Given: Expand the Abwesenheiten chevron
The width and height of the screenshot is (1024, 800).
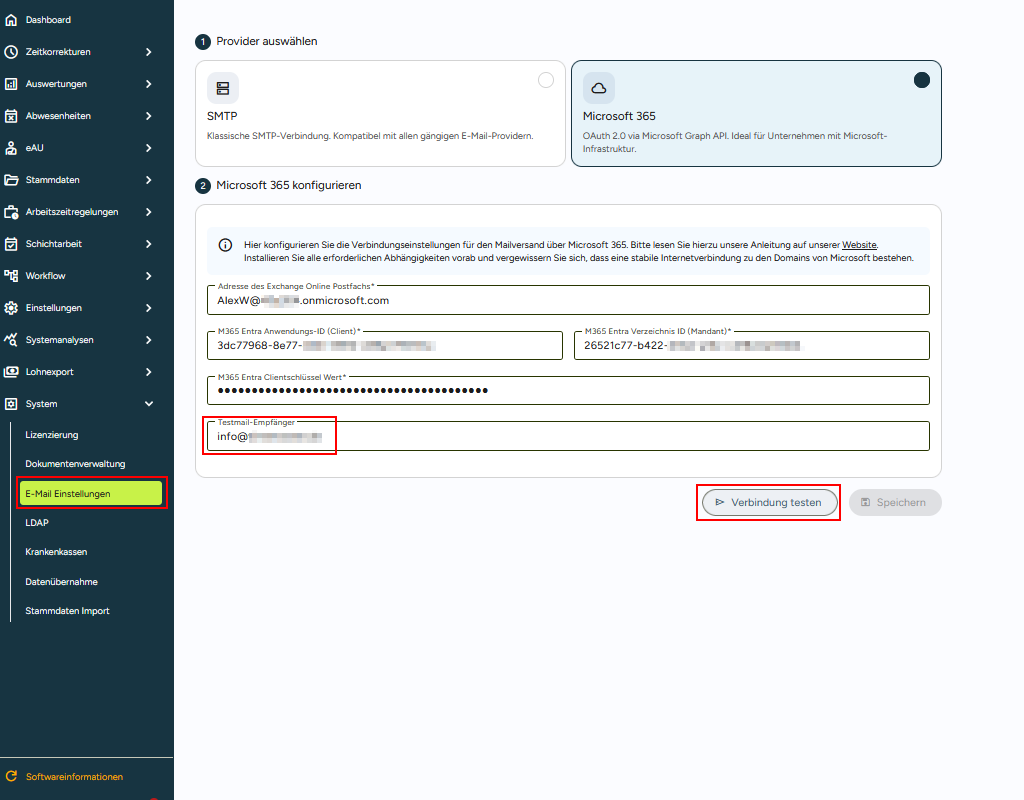Looking at the screenshot, I should pyautogui.click(x=149, y=116).
